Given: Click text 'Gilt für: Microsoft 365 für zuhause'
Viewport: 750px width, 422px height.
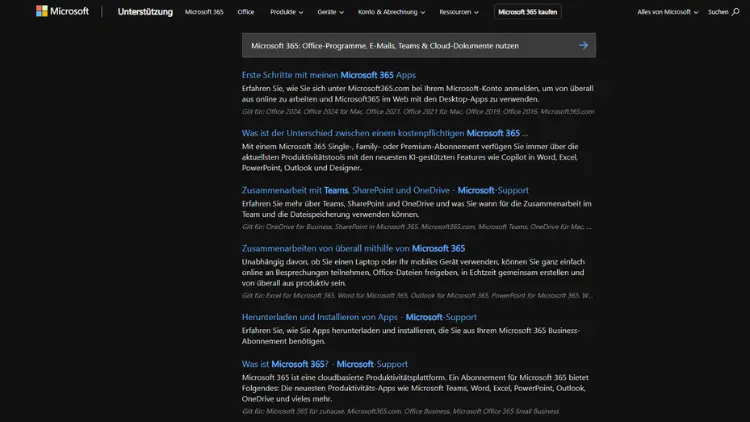Looking at the screenshot, I should click(x=293, y=411).
